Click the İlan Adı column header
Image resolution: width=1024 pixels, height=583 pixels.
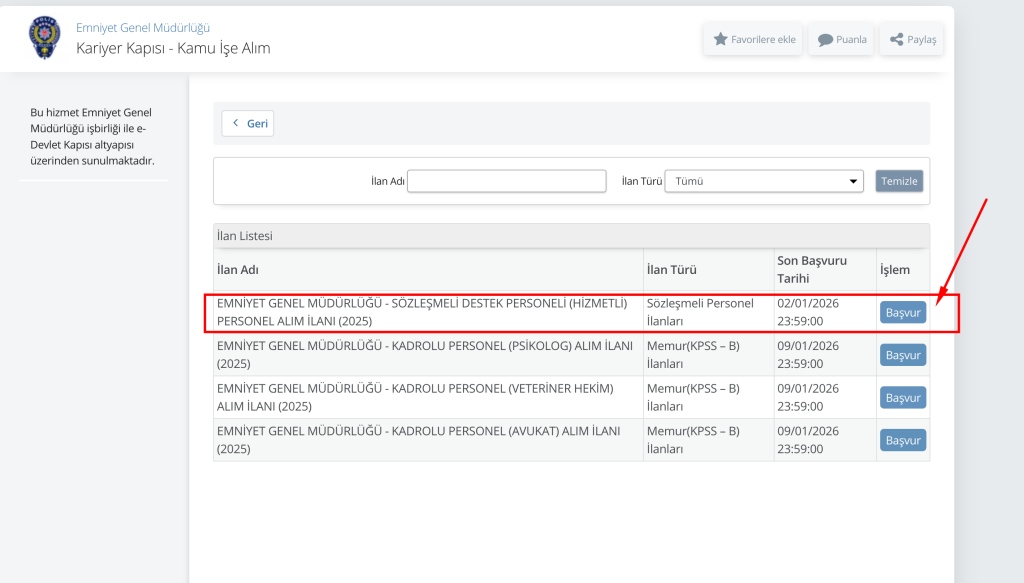tap(238, 270)
